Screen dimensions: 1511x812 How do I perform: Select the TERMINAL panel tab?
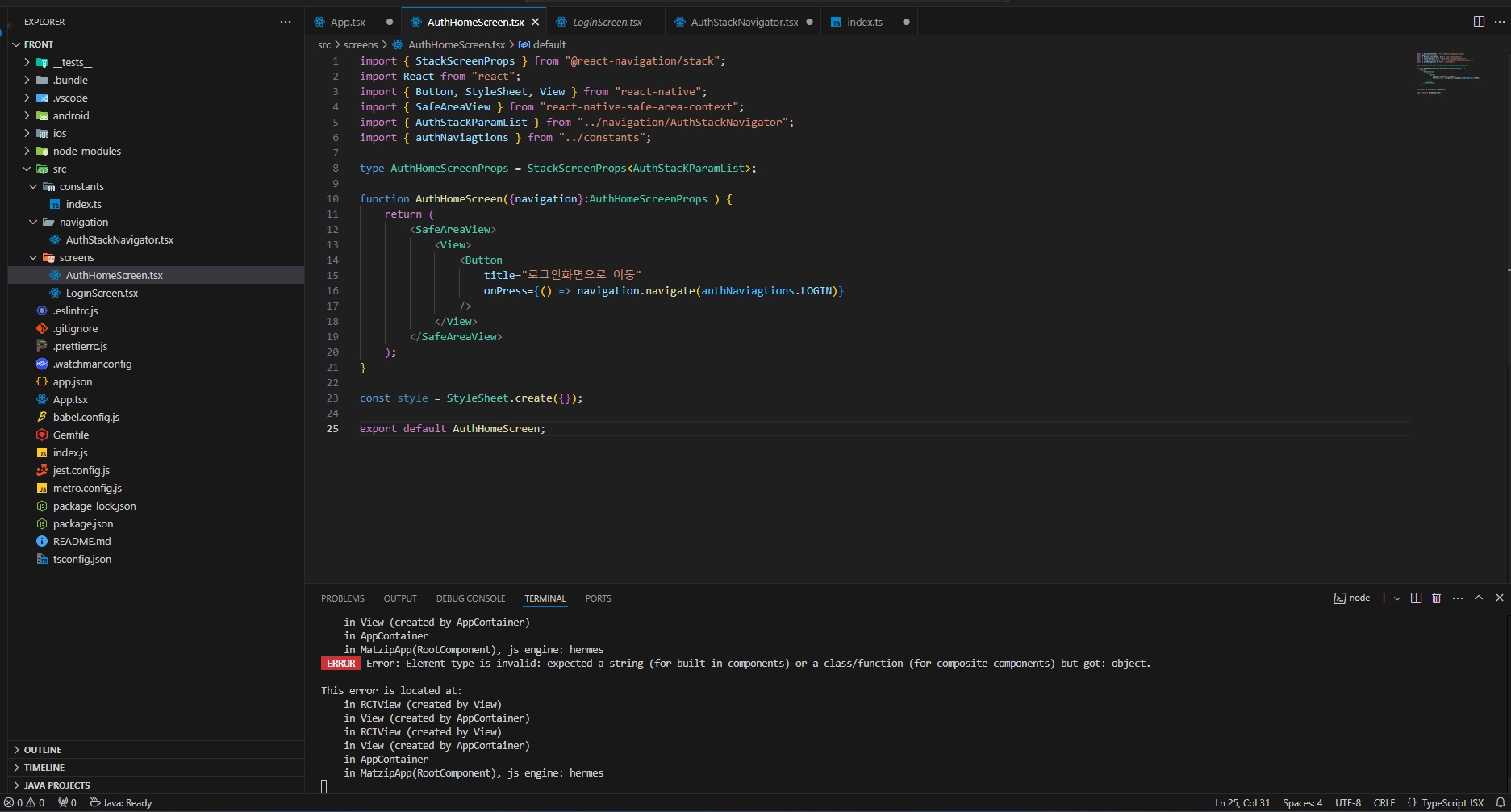pyautogui.click(x=545, y=598)
